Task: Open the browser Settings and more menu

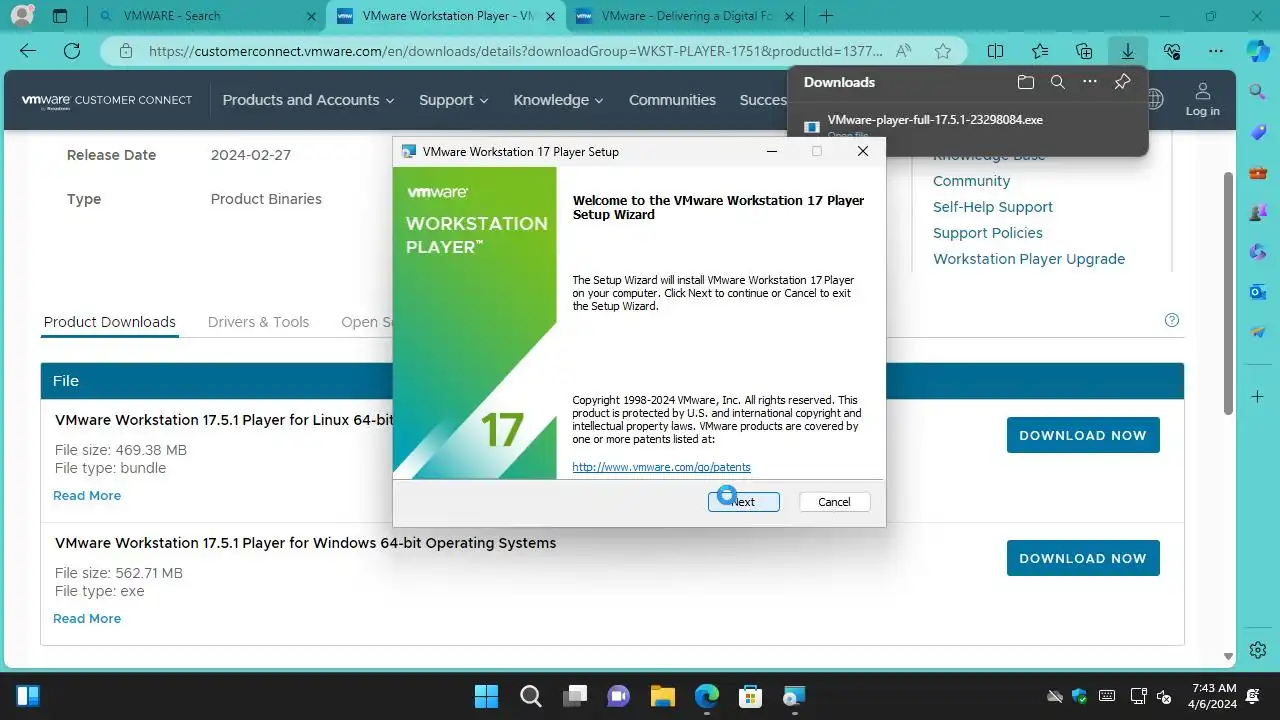Action: pos(1216,51)
